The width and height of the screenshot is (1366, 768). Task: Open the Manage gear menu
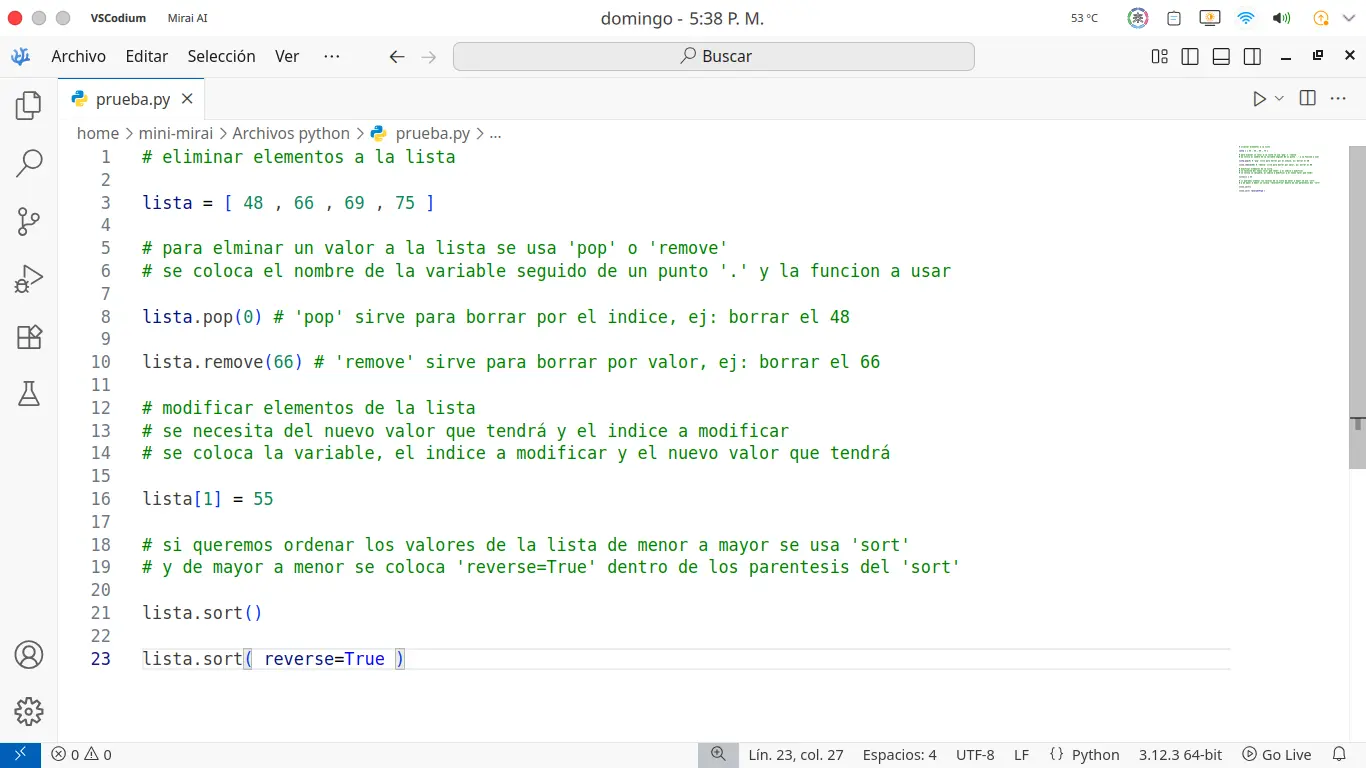click(29, 712)
